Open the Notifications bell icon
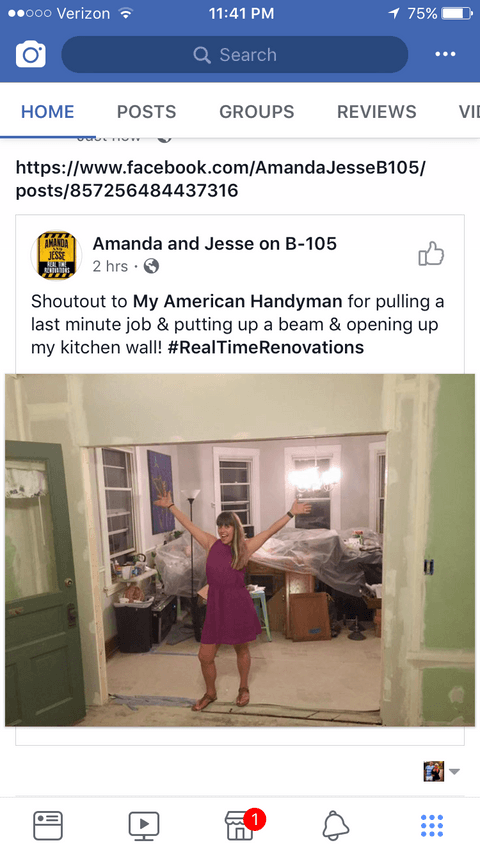This screenshot has height=854, width=480. click(336, 825)
